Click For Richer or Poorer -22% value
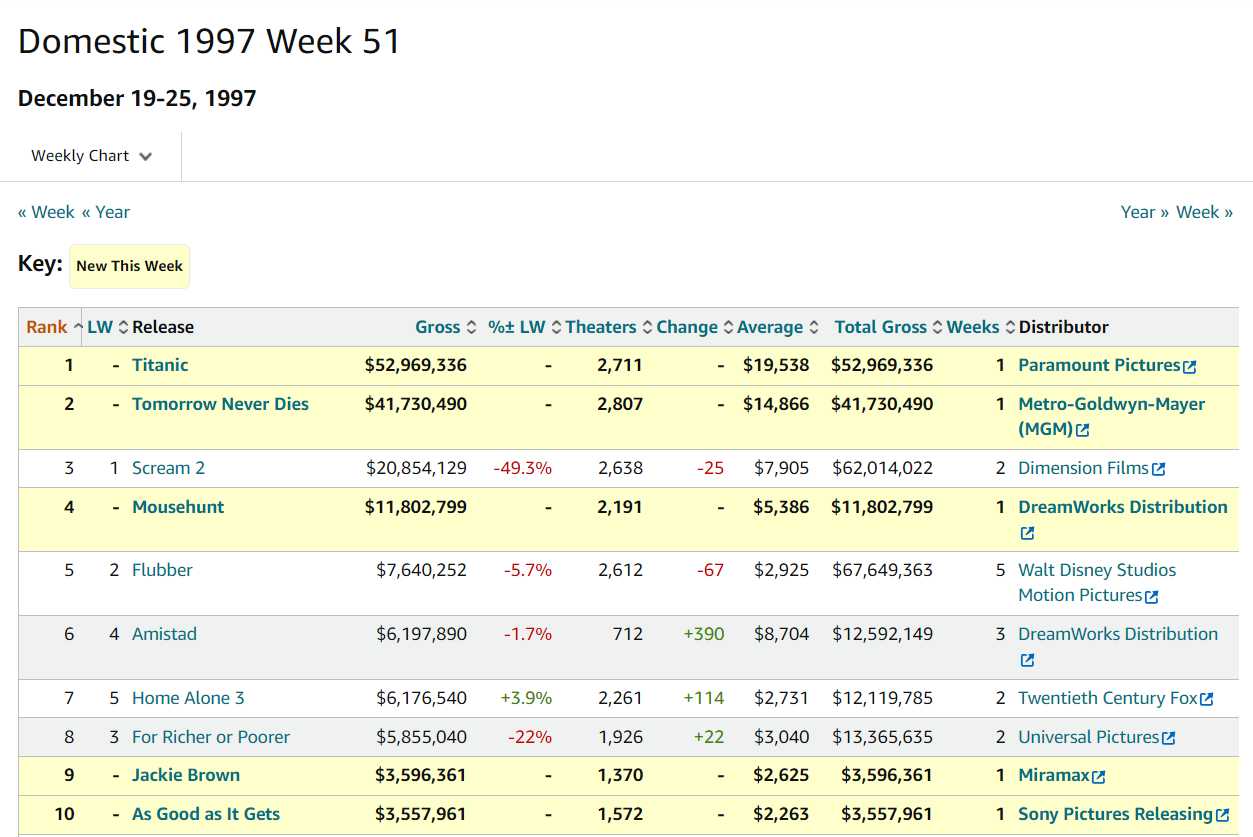Screen dimensions: 1253x837 530,737
